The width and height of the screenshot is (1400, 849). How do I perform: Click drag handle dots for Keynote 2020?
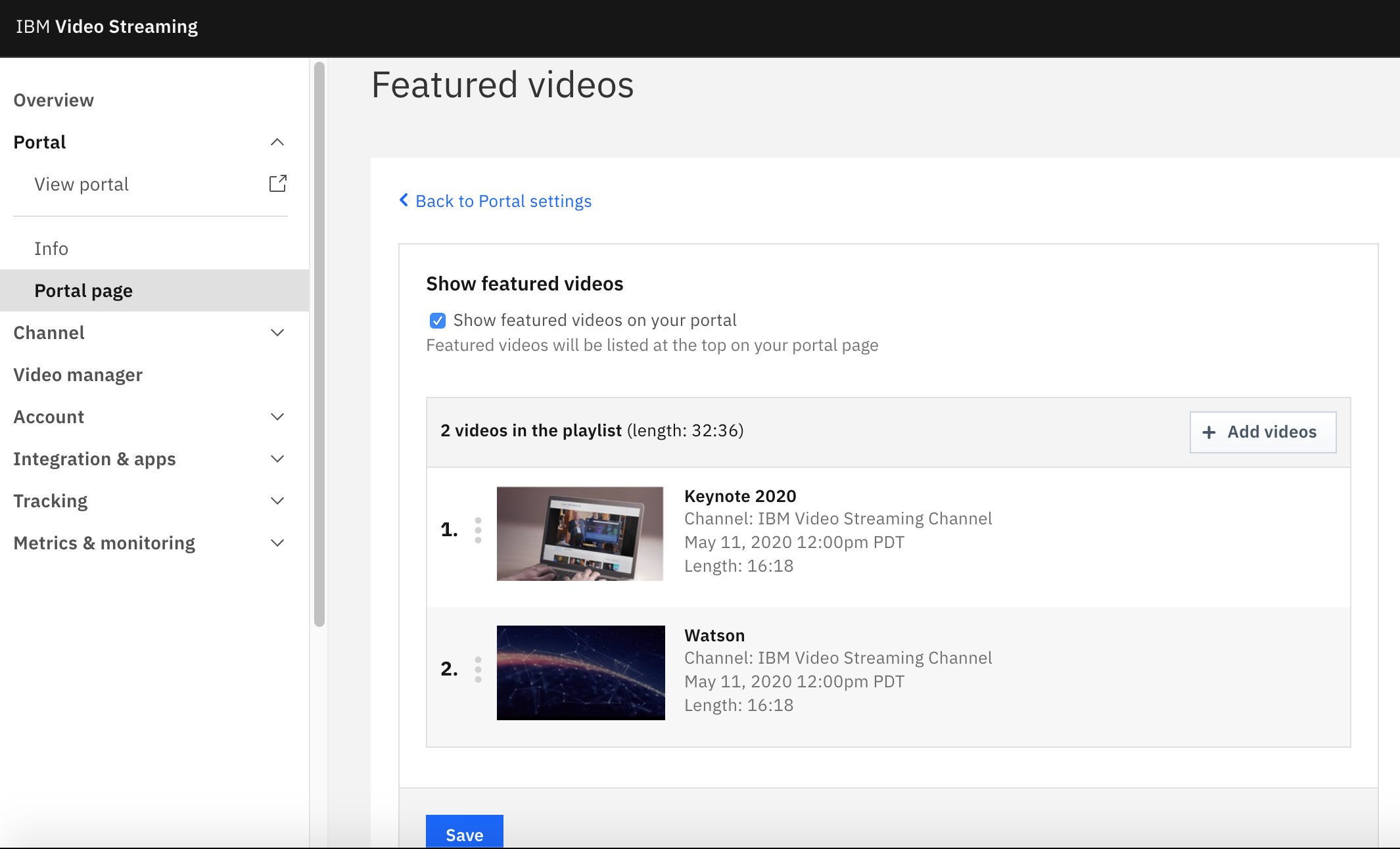pyautogui.click(x=478, y=530)
